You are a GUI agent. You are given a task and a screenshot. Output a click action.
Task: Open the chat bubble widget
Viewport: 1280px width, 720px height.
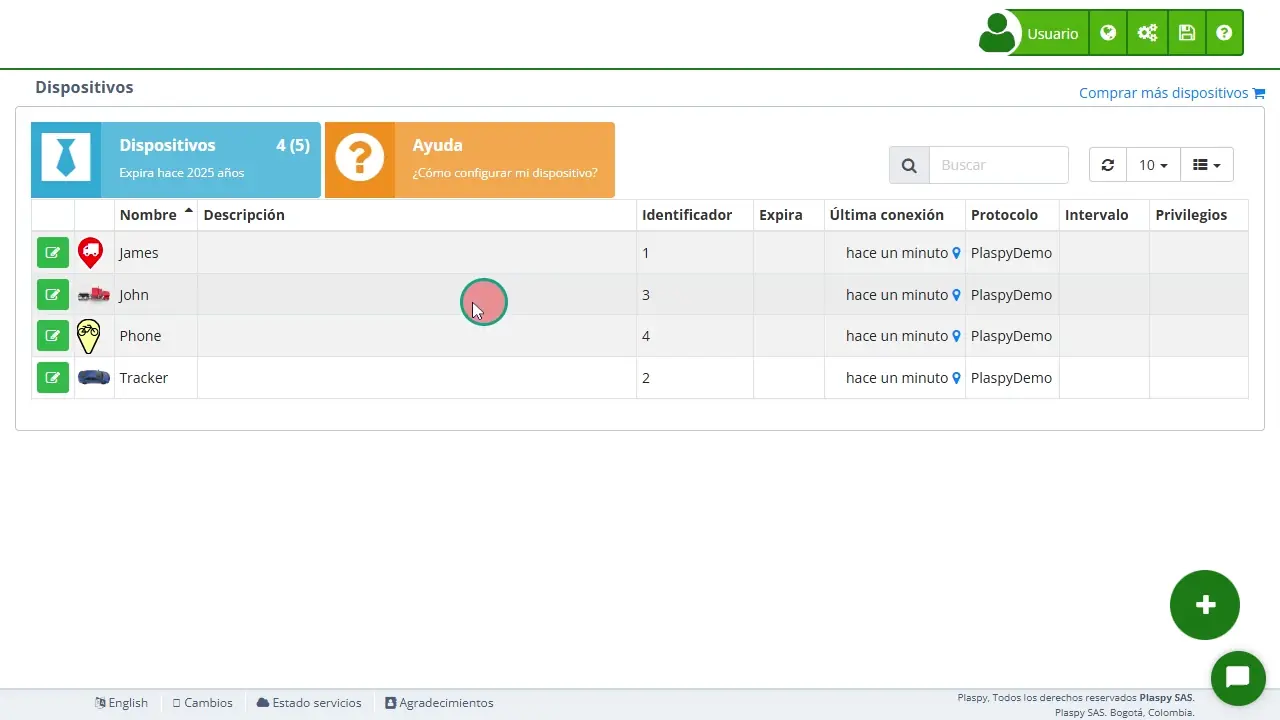1238,678
